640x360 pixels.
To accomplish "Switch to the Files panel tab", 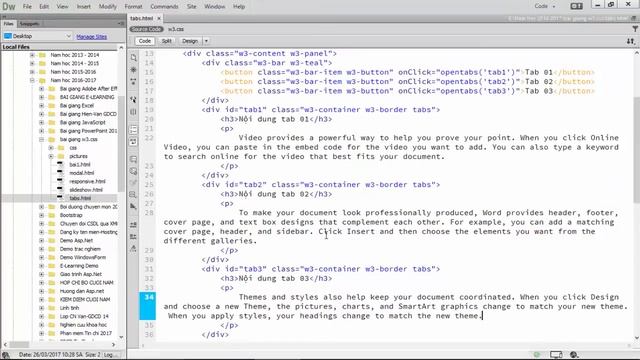I will pyautogui.click(x=9, y=24).
